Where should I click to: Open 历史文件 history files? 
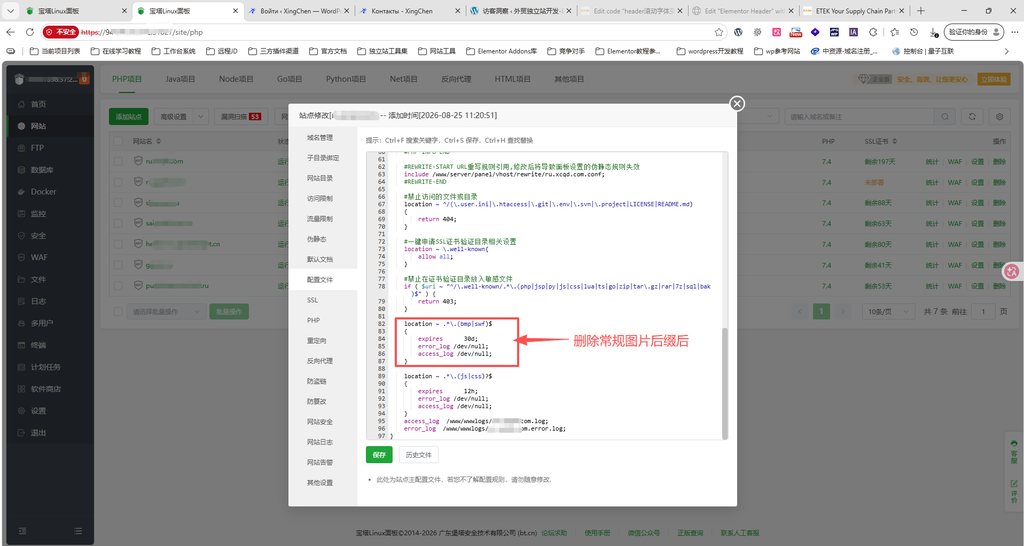[419, 455]
